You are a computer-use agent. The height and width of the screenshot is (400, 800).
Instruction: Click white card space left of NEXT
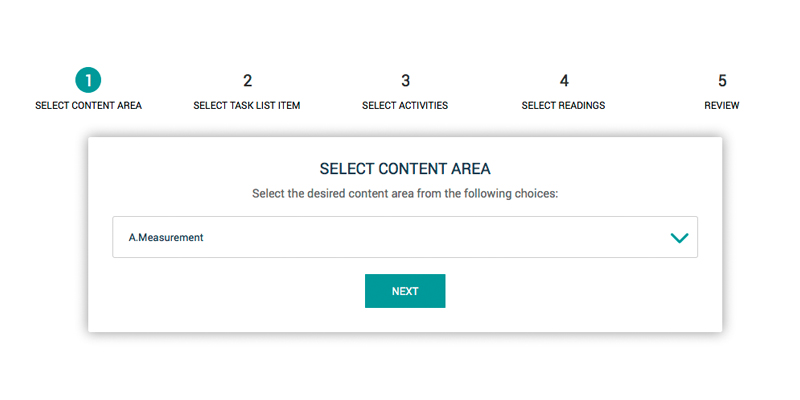pyautogui.click(x=230, y=291)
